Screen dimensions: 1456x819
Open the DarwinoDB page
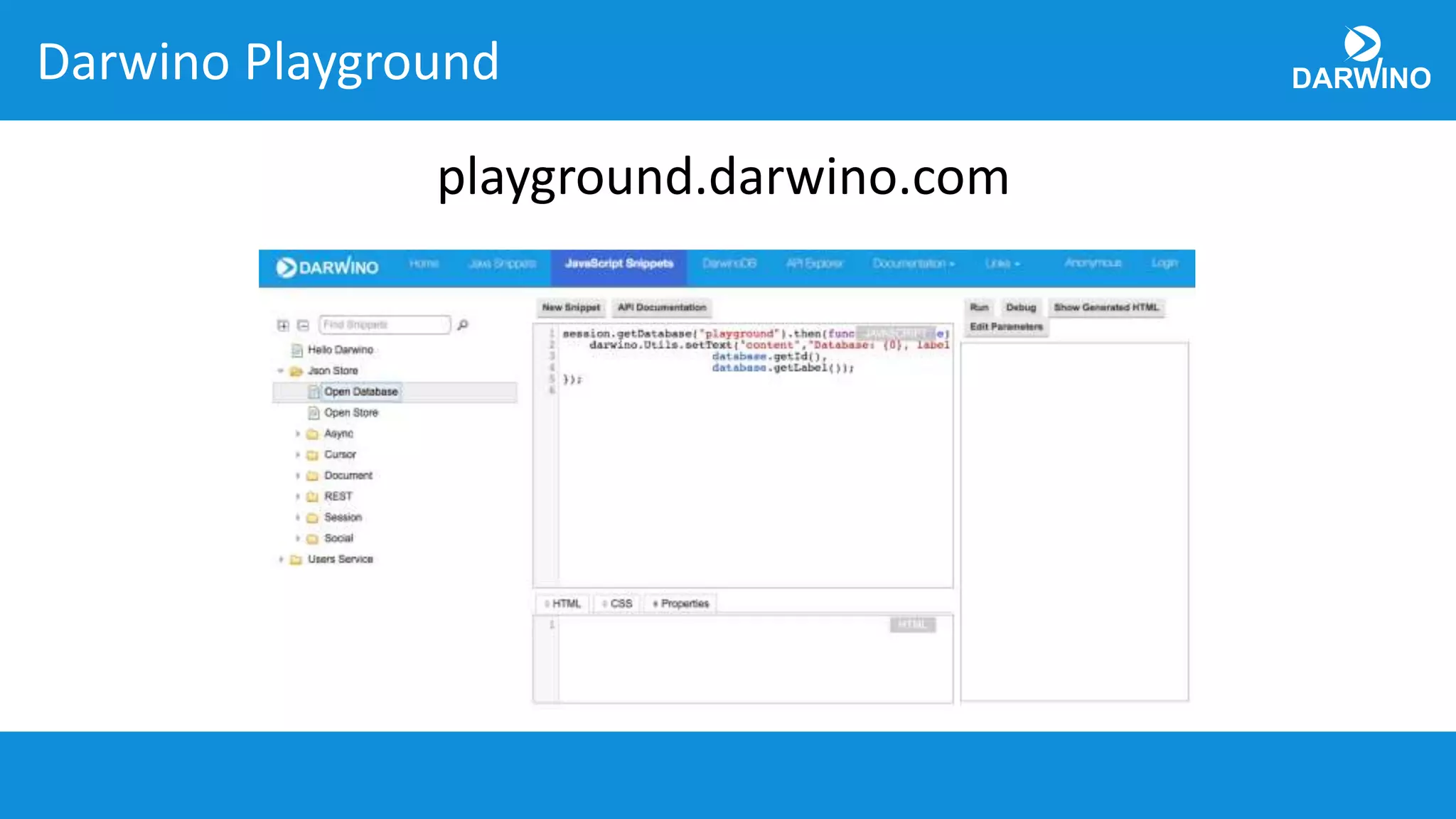[729, 264]
